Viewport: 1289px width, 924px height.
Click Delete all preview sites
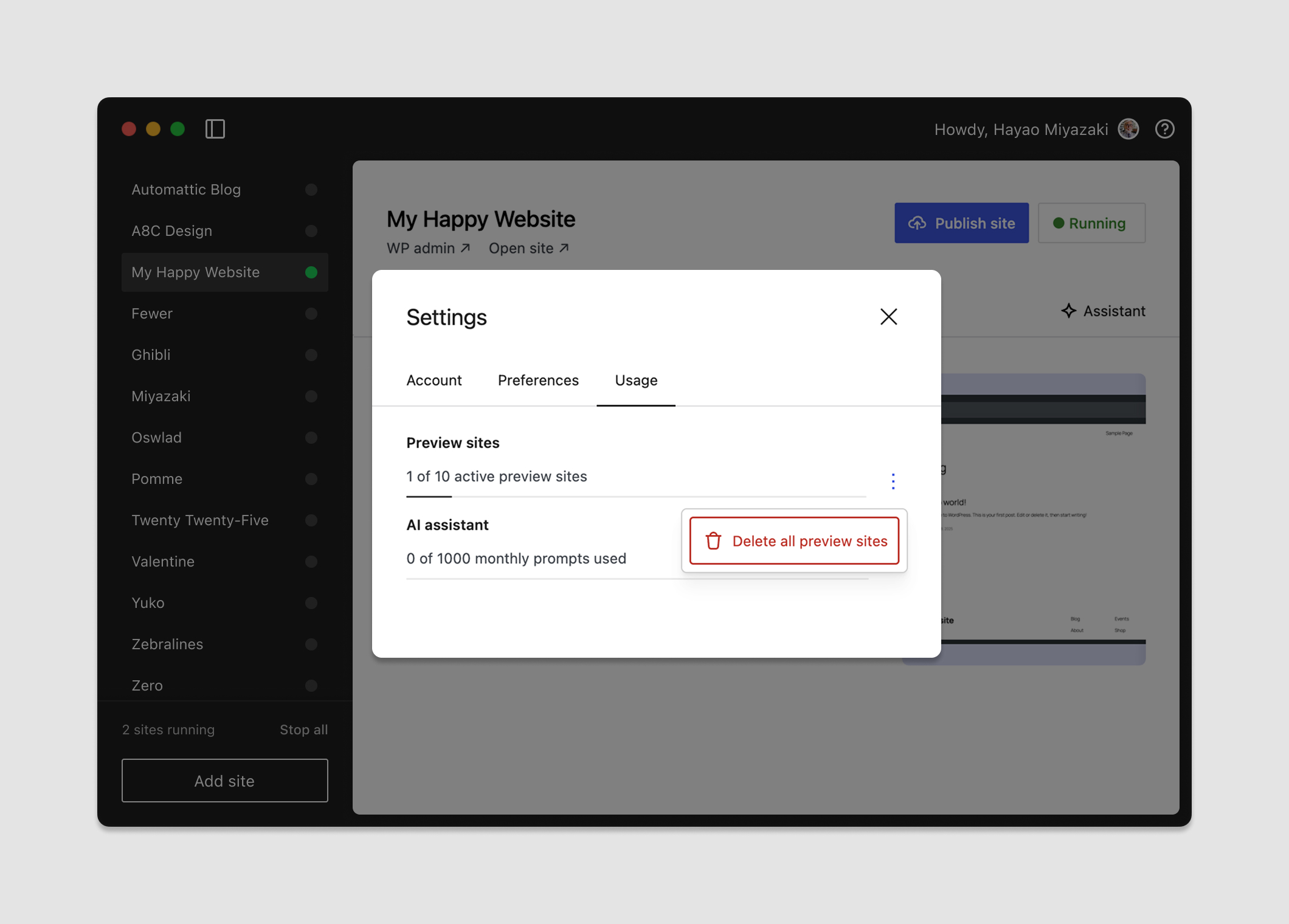794,541
